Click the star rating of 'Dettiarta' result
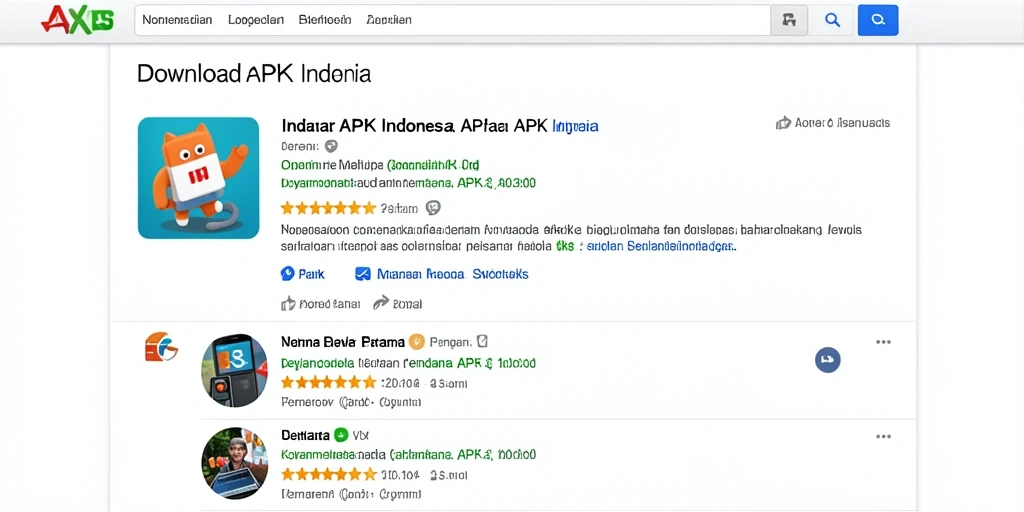This screenshot has height=512, width=1024. (x=328, y=474)
